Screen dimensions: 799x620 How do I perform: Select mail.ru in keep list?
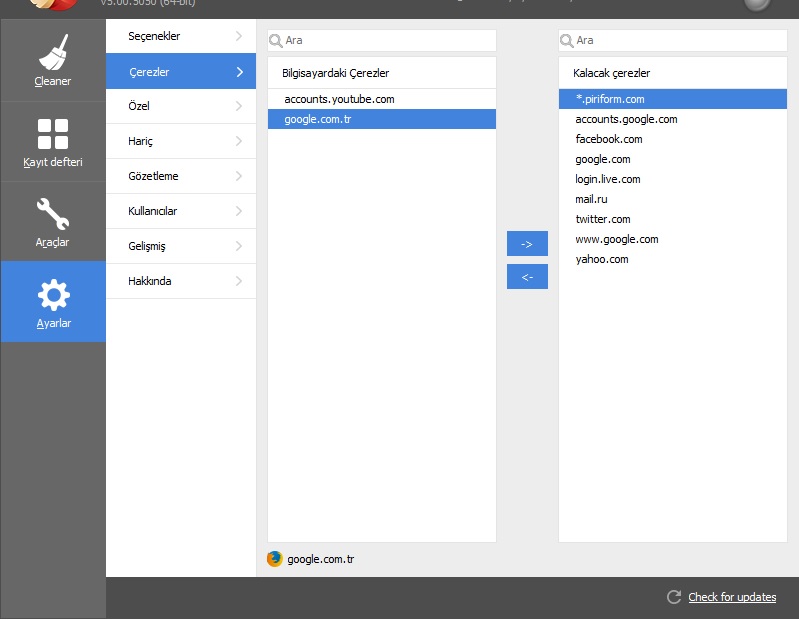(673, 199)
